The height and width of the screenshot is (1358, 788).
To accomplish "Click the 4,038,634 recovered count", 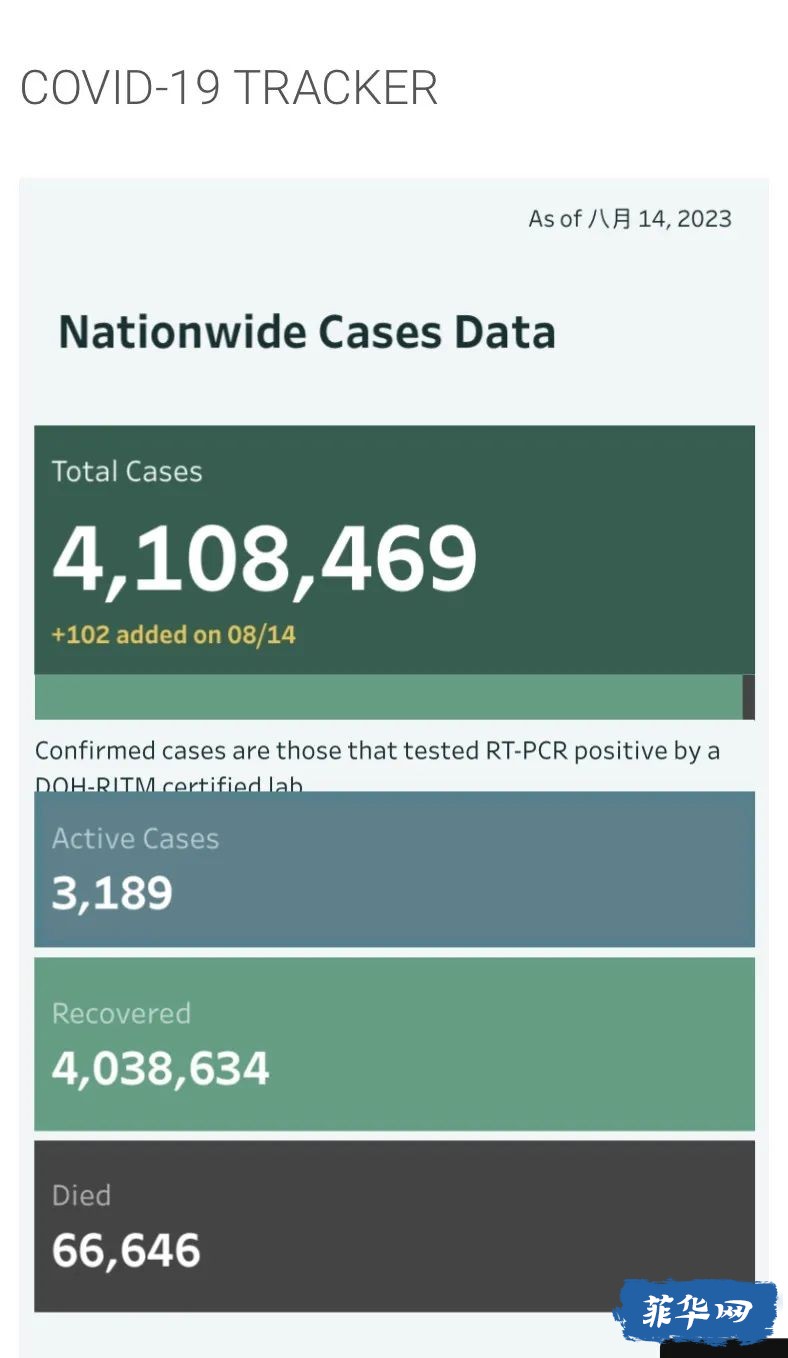I will (161, 1068).
